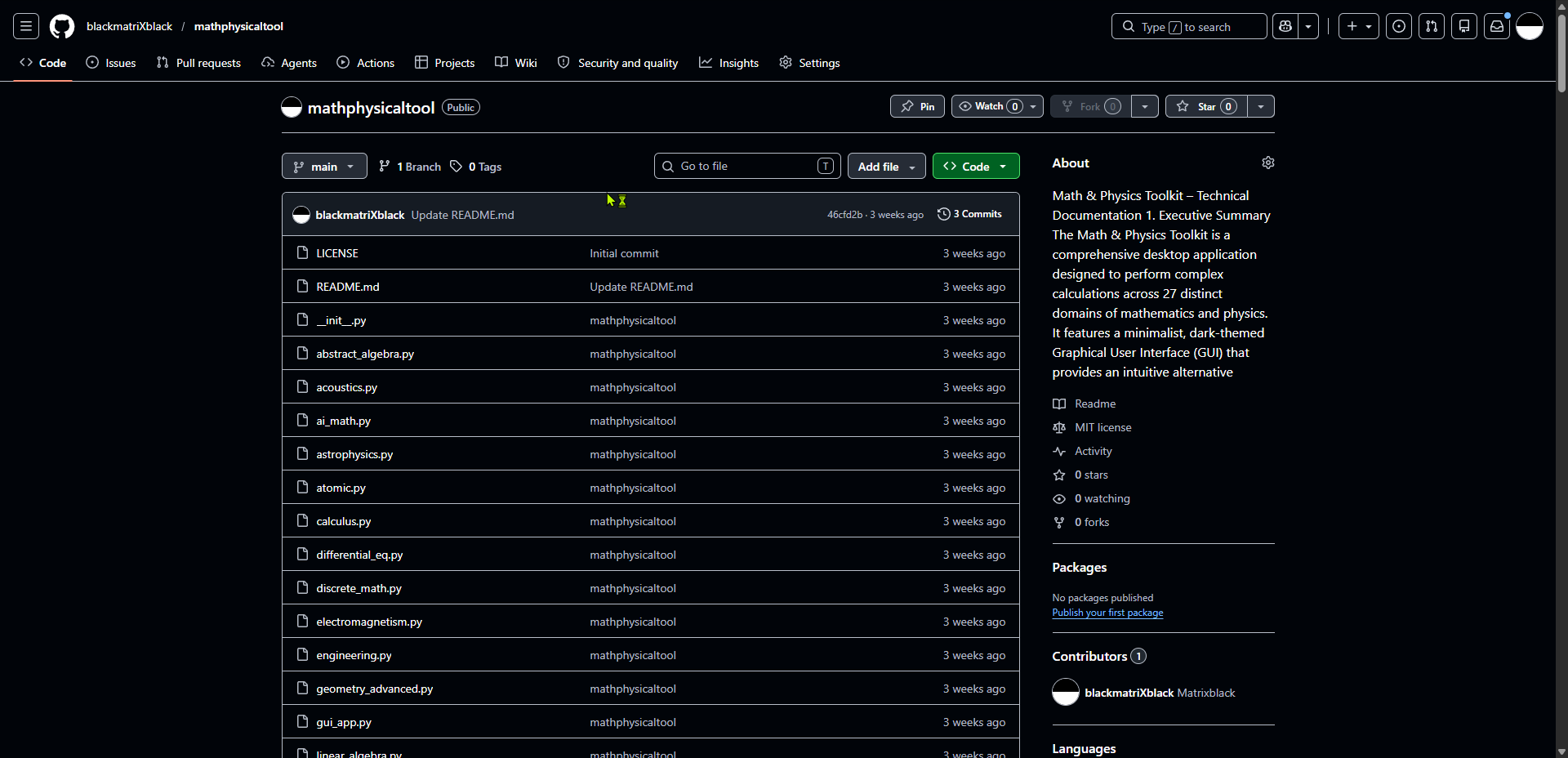This screenshot has width=1568, height=758.
Task: Click commit author avatar in latest commit row
Action: tap(301, 215)
